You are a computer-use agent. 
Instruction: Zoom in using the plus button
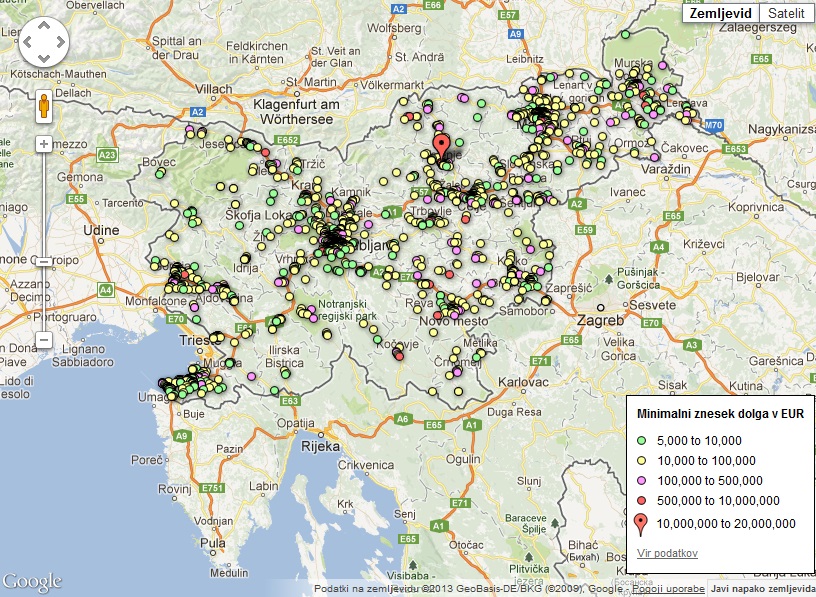(44, 144)
